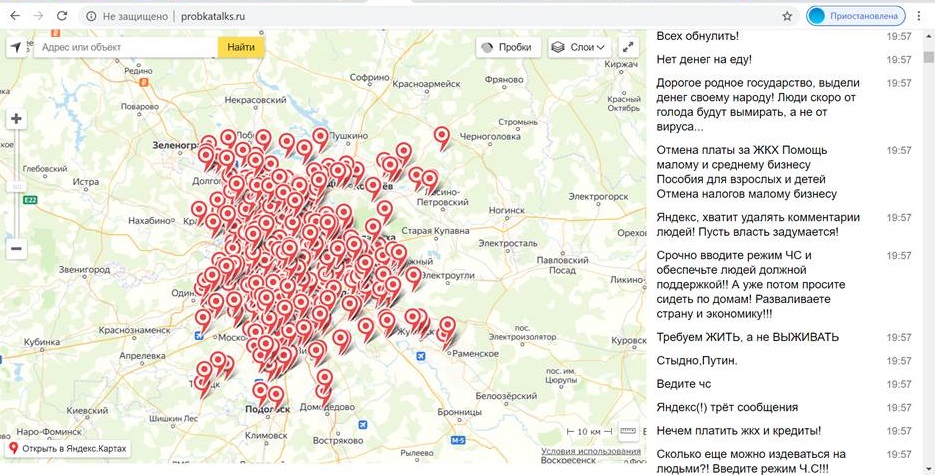Select the comment 'Стыдно,Путин.'
Image resolution: width=935 pixels, height=475 pixels.
pos(697,360)
